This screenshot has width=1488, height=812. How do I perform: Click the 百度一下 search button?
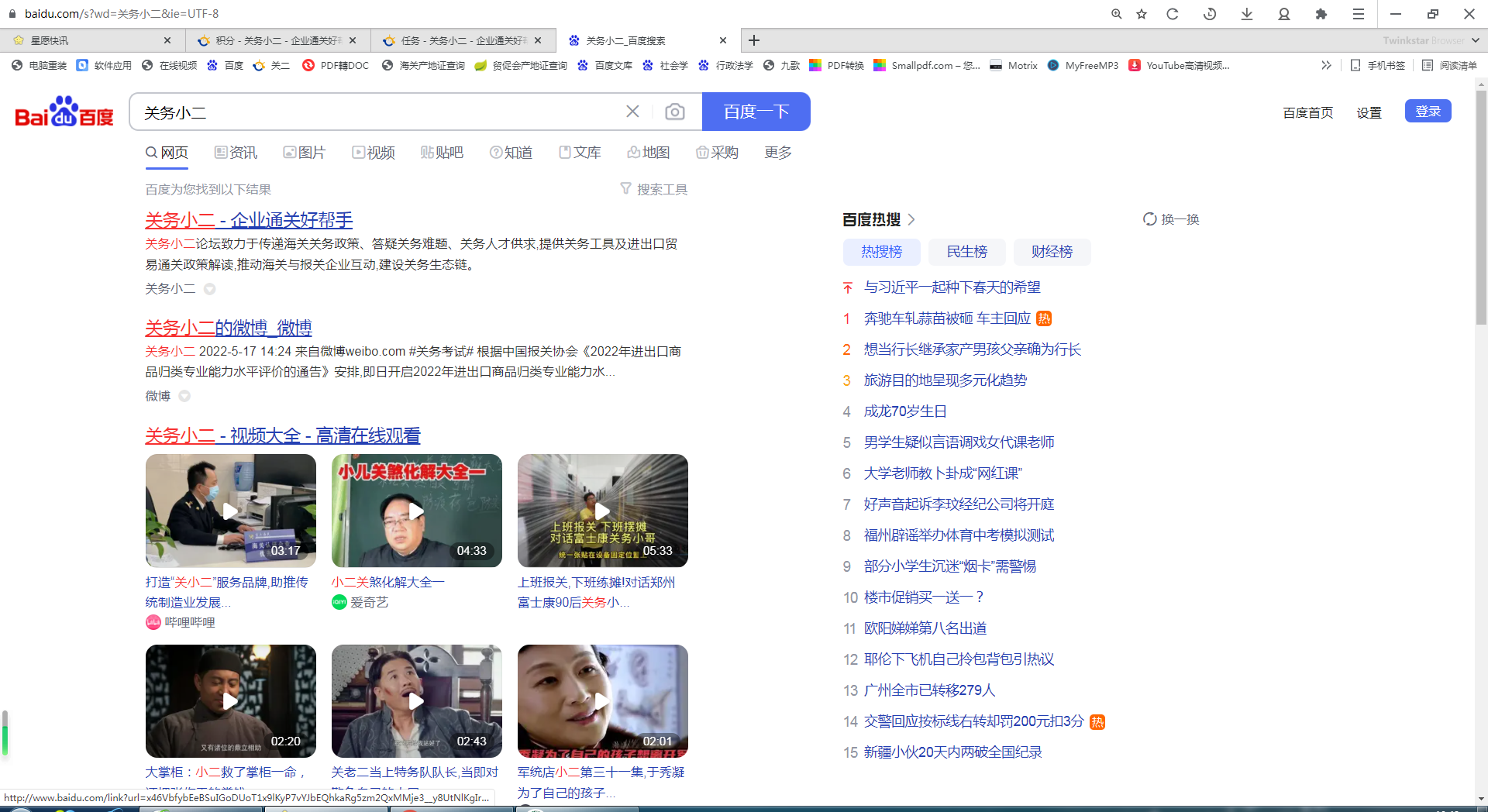[756, 112]
